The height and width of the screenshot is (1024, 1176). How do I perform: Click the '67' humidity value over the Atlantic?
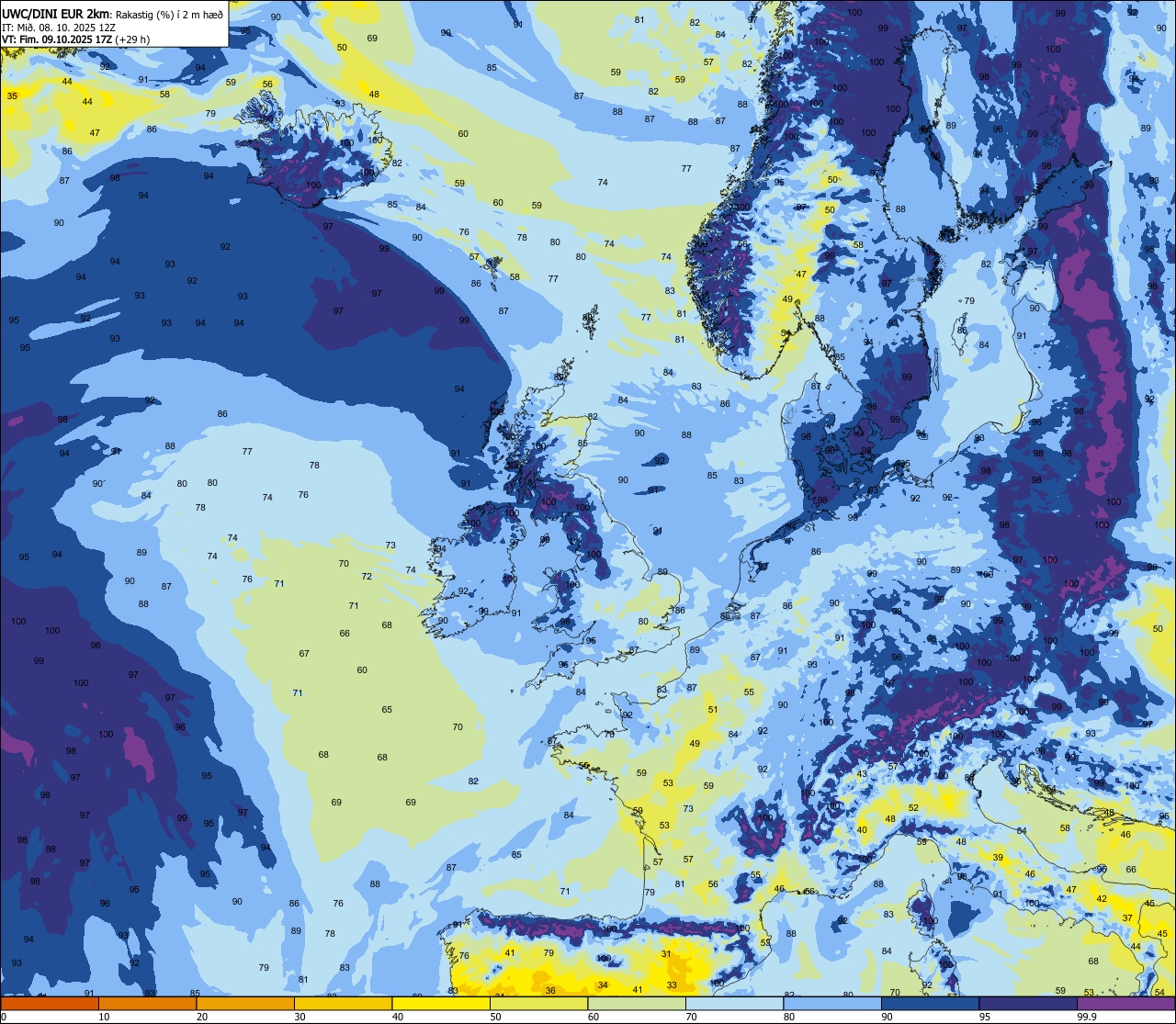coord(304,653)
